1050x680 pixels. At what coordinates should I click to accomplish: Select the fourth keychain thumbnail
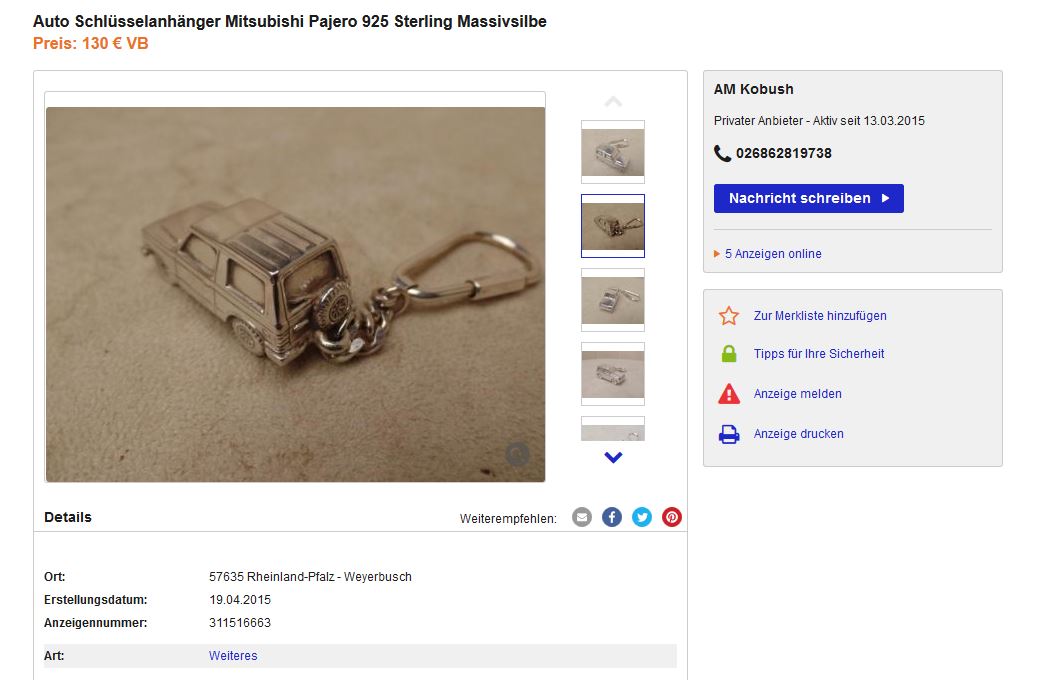tap(613, 374)
